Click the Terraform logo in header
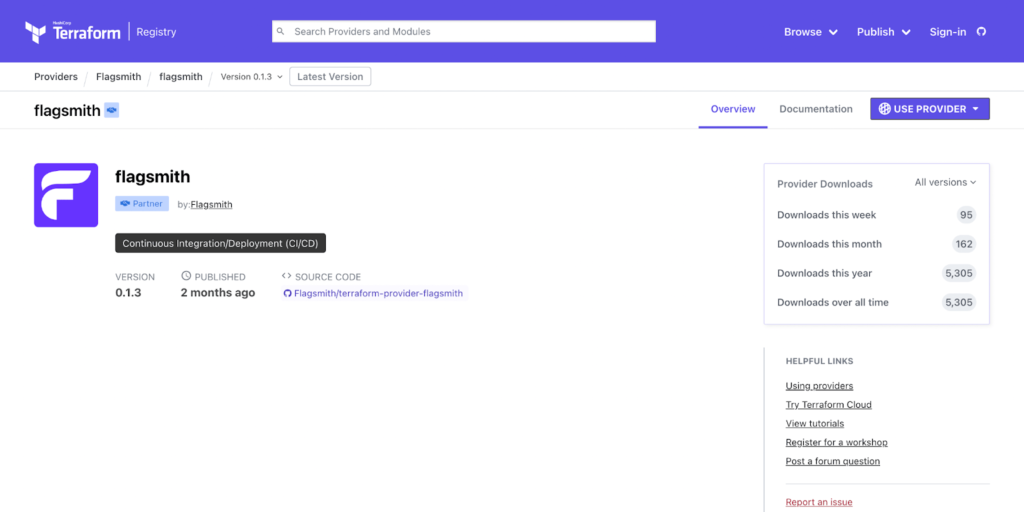1024x512 pixels. 72,31
